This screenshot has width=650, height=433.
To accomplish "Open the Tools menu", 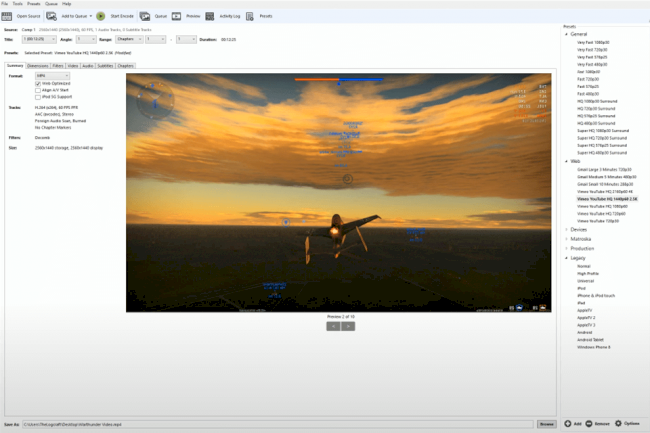I will tap(17, 4).
